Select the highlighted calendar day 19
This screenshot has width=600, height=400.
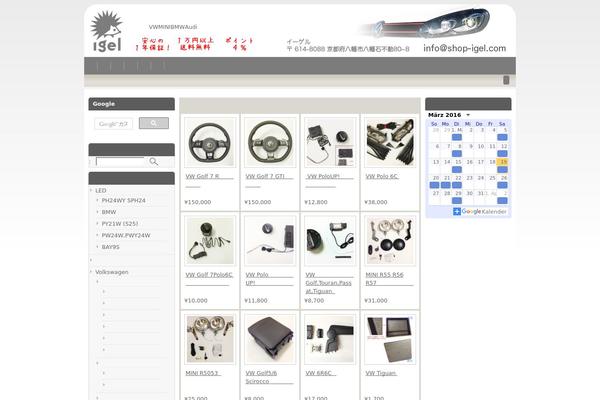tap(504, 162)
